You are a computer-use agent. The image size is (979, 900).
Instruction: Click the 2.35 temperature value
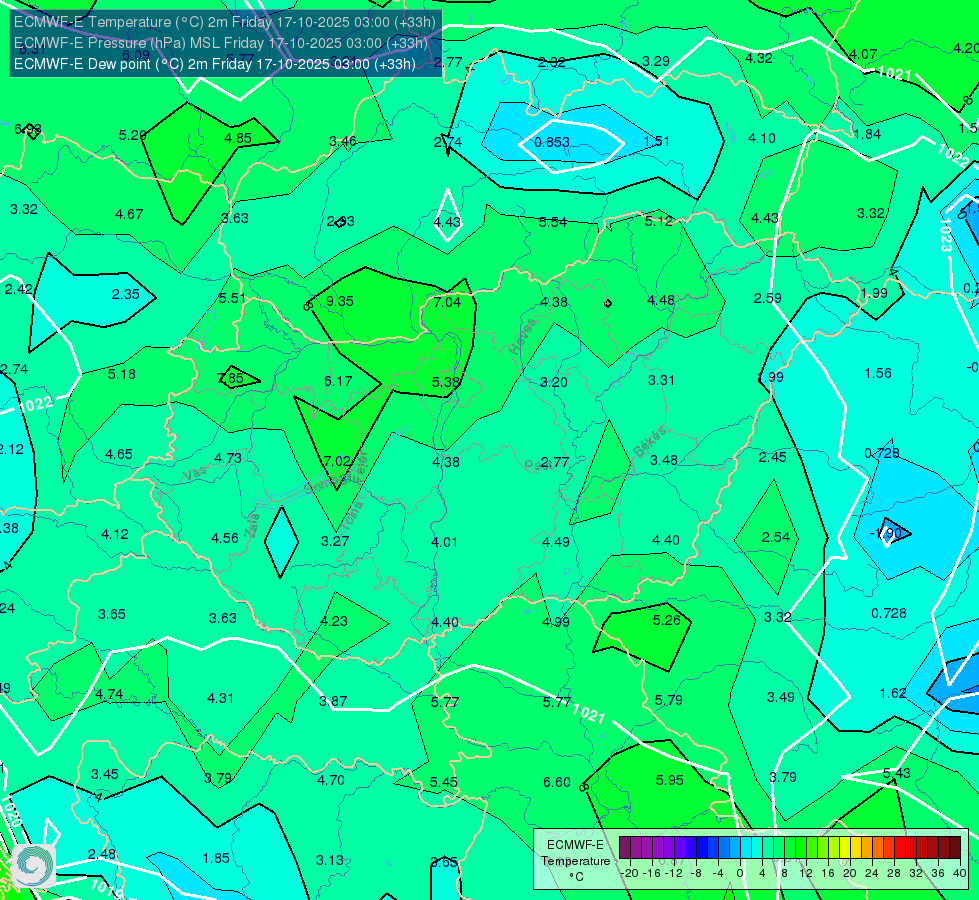coord(125,294)
